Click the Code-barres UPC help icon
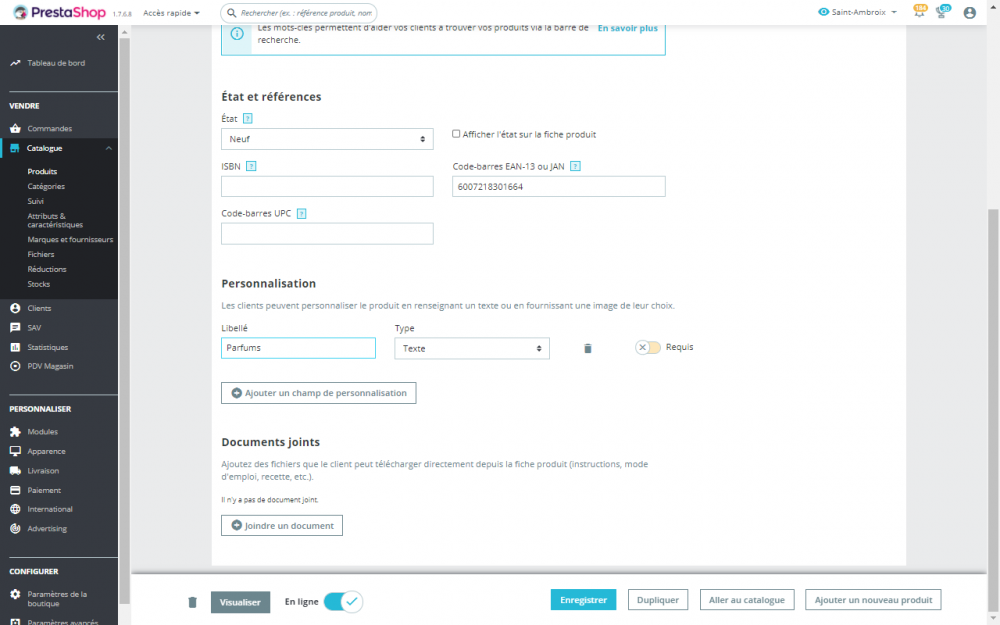 pyautogui.click(x=302, y=214)
